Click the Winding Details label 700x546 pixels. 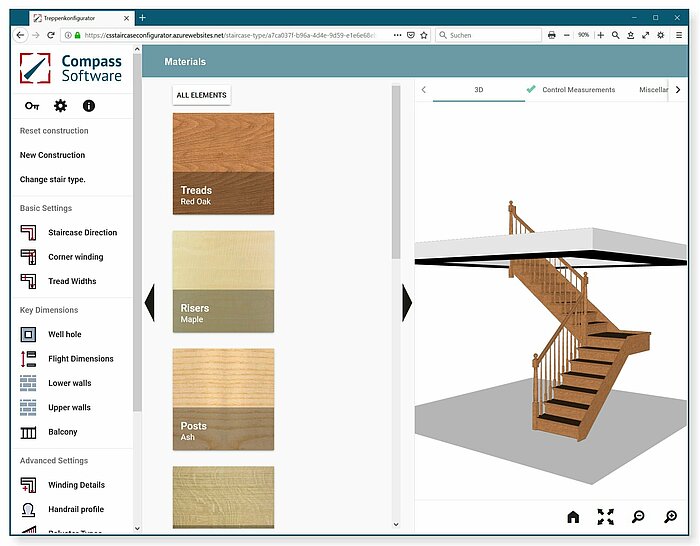point(76,485)
